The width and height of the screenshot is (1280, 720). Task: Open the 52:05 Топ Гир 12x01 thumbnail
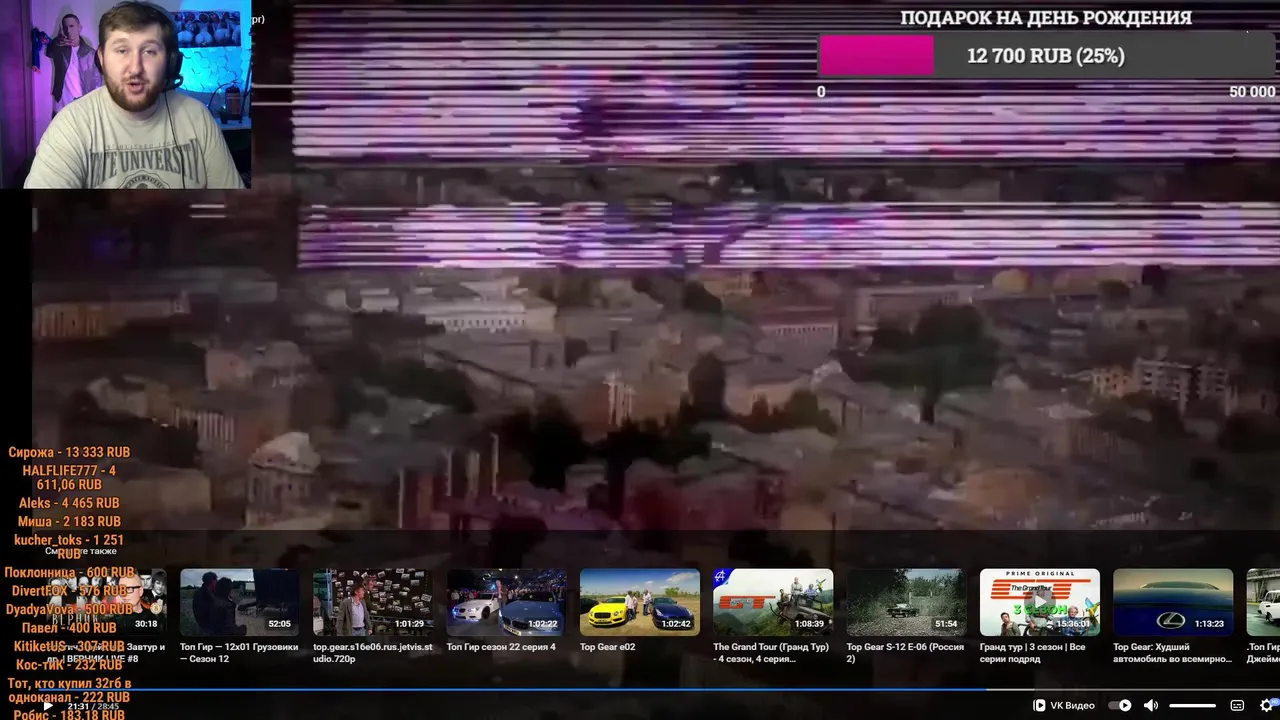(239, 602)
